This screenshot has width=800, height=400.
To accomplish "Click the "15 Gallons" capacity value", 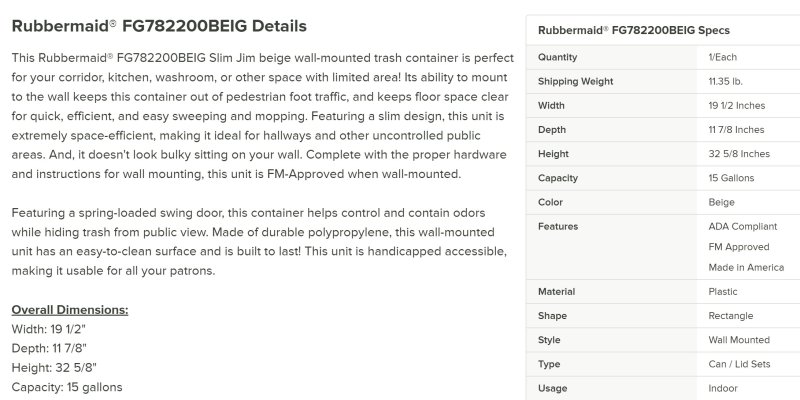I will [733, 178].
